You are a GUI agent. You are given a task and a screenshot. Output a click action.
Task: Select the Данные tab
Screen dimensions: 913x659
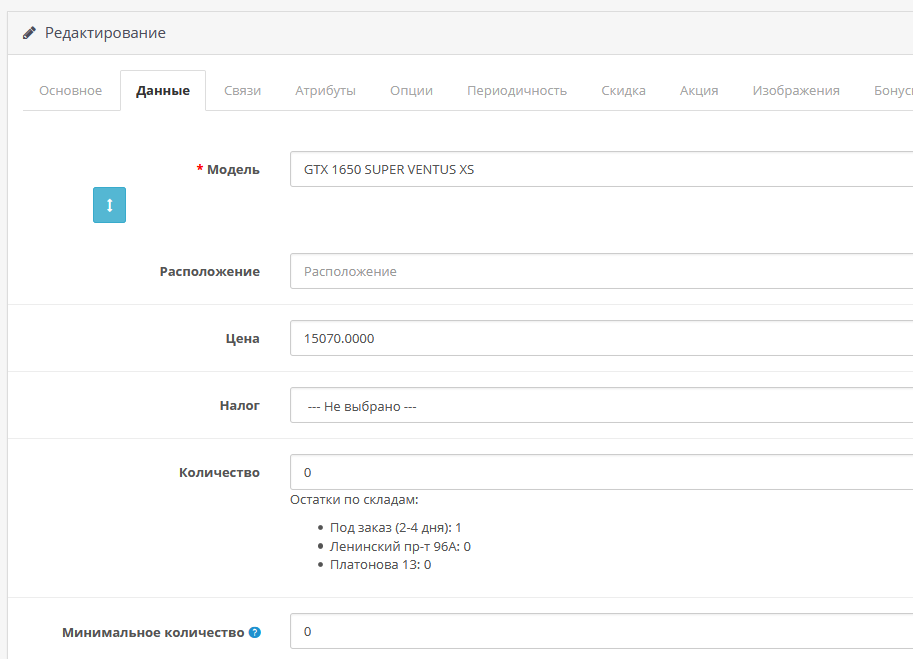point(163,91)
